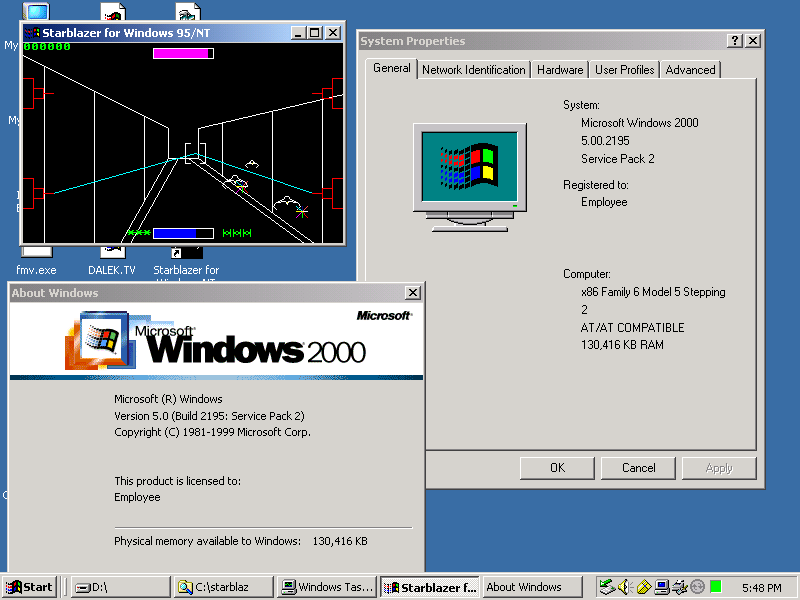Activate the C:\starblaz taskbar button

pyautogui.click(x=223, y=587)
